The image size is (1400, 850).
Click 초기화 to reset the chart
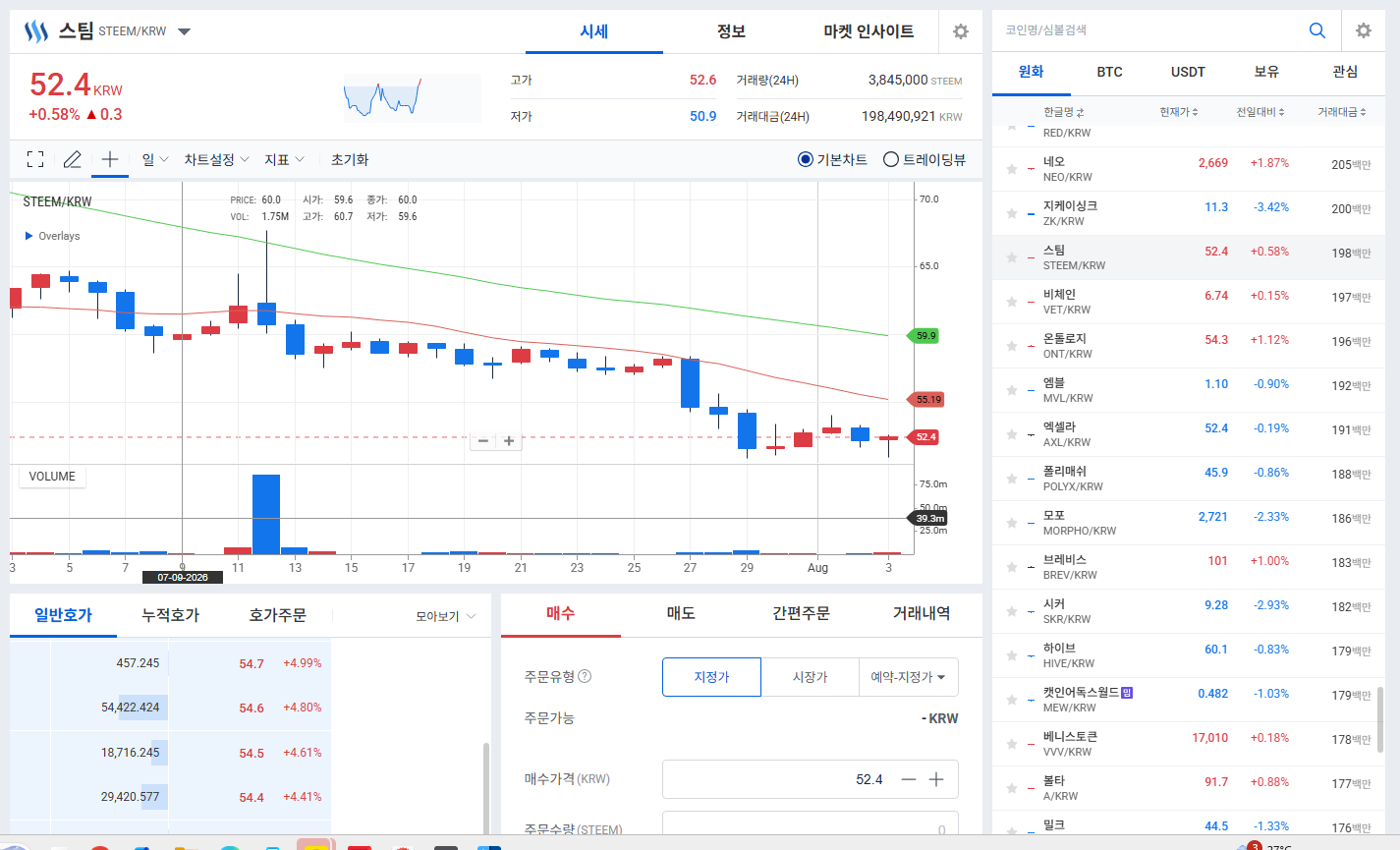point(350,159)
